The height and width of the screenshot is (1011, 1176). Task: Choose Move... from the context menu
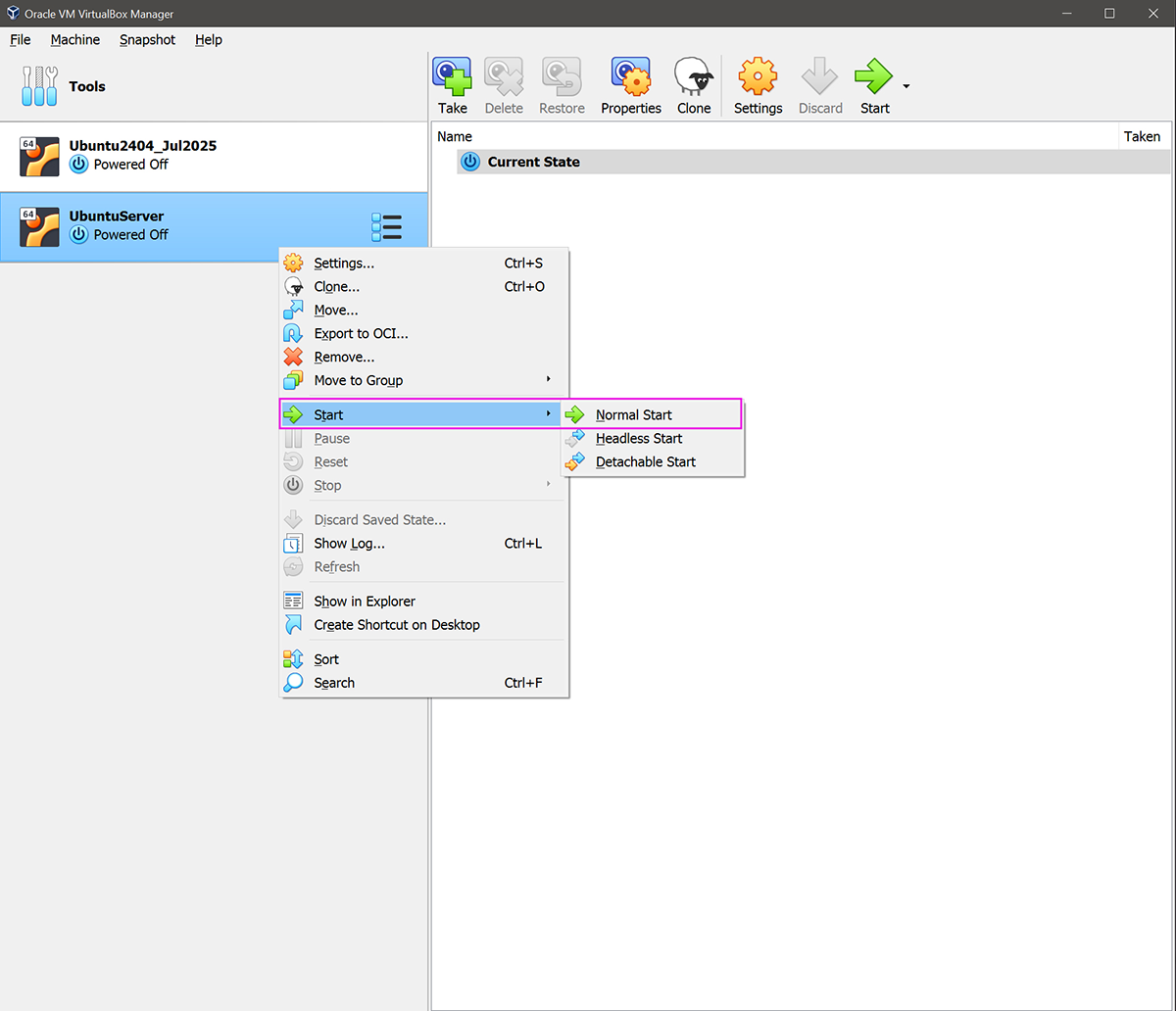423,311
